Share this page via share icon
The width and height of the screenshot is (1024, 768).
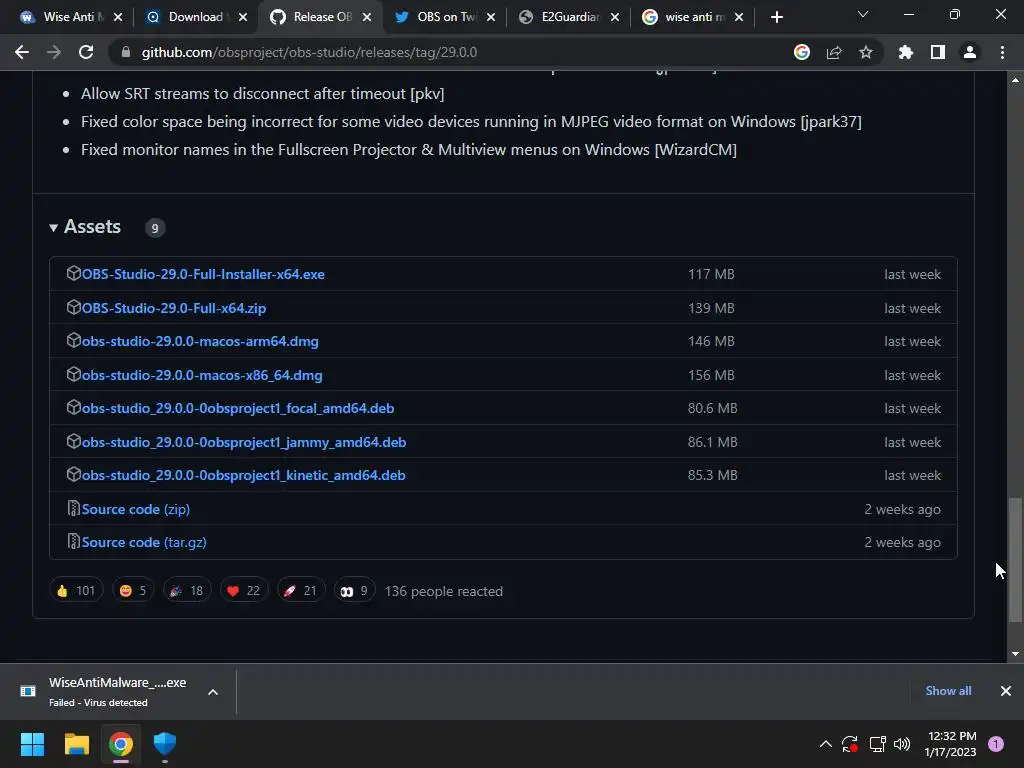coord(834,52)
